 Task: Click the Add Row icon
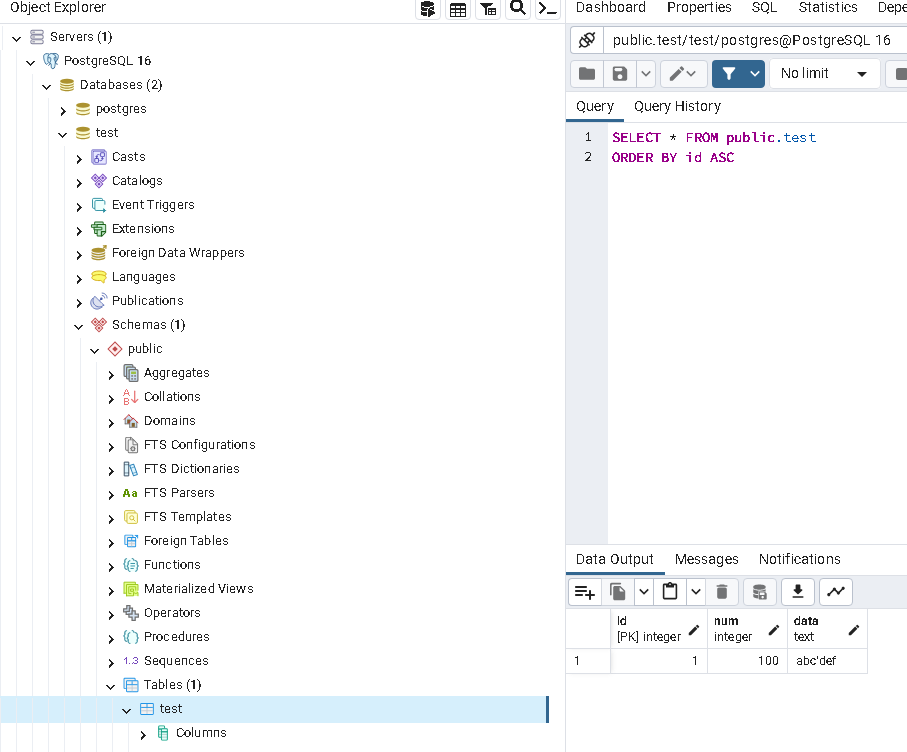pos(584,592)
